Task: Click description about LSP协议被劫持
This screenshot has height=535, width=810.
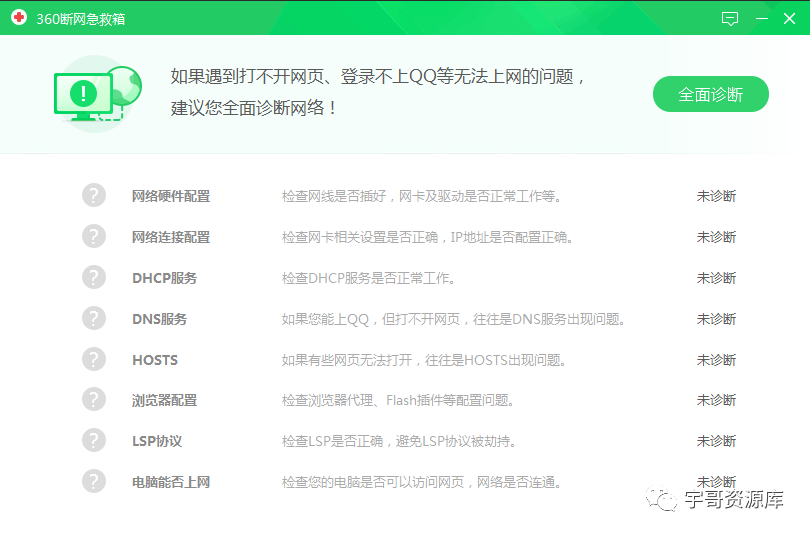Action: (399, 441)
